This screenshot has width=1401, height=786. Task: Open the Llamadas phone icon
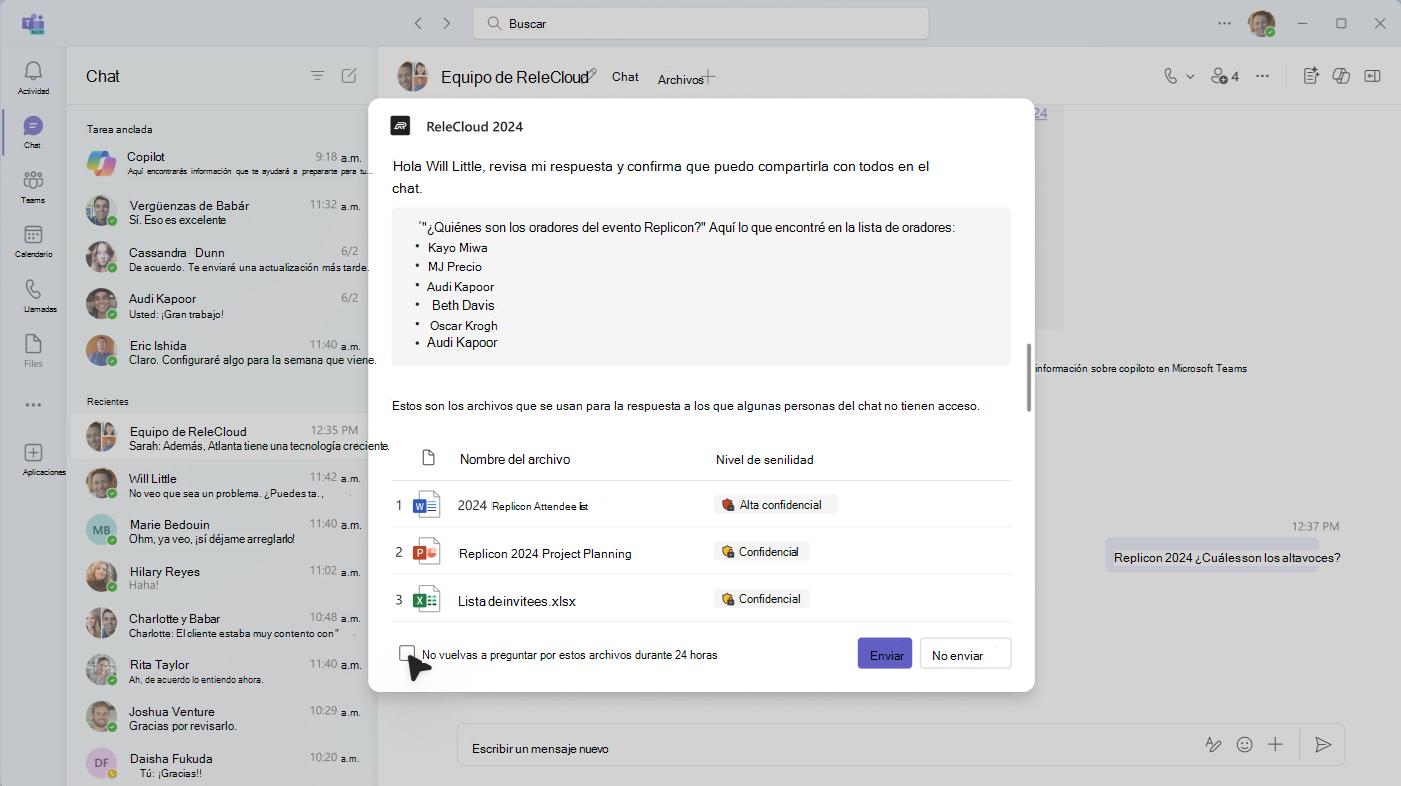33,289
